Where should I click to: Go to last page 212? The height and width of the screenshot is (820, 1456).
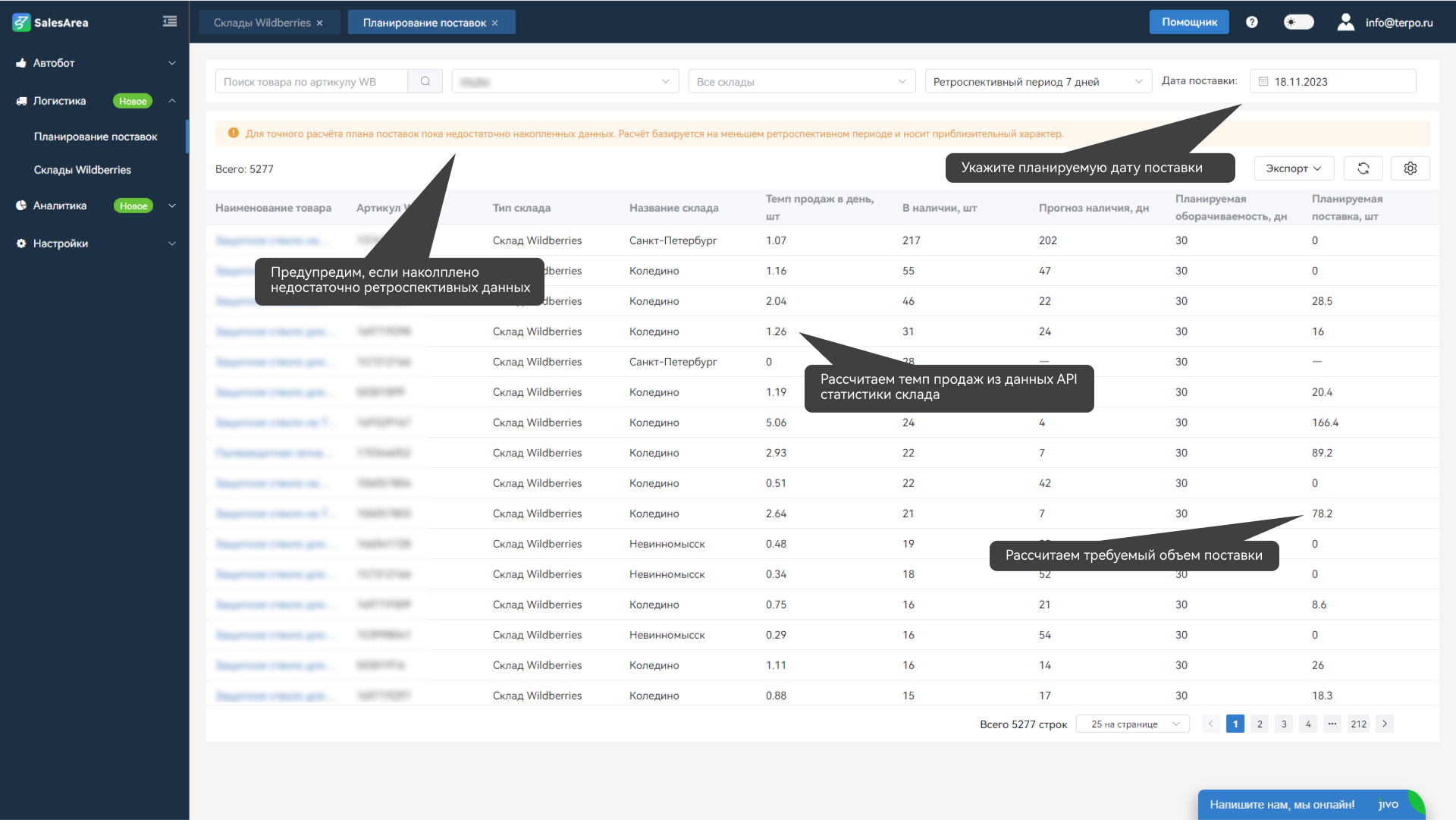tap(1359, 724)
